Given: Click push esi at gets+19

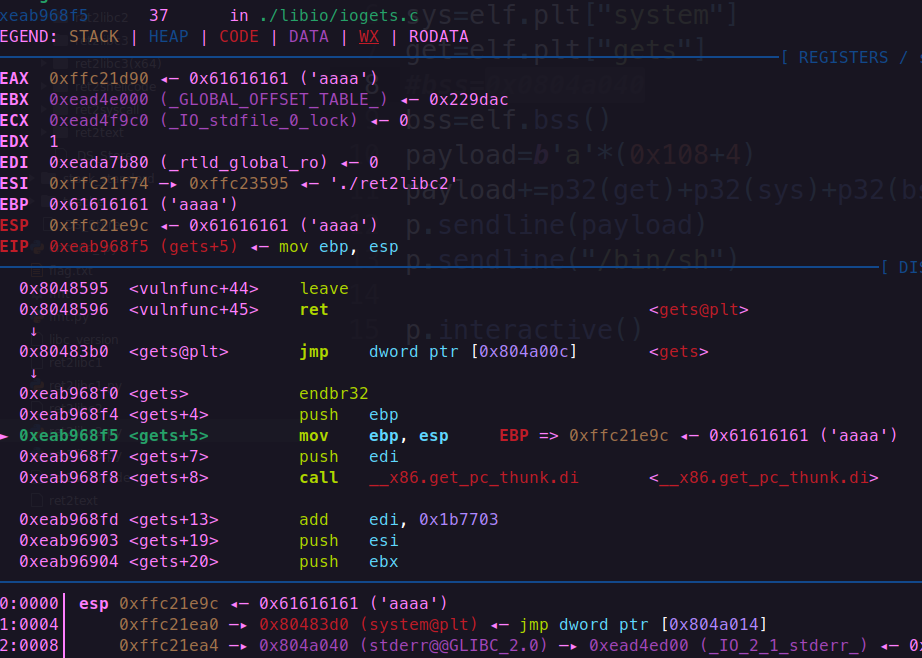Looking at the screenshot, I should 349,541.
